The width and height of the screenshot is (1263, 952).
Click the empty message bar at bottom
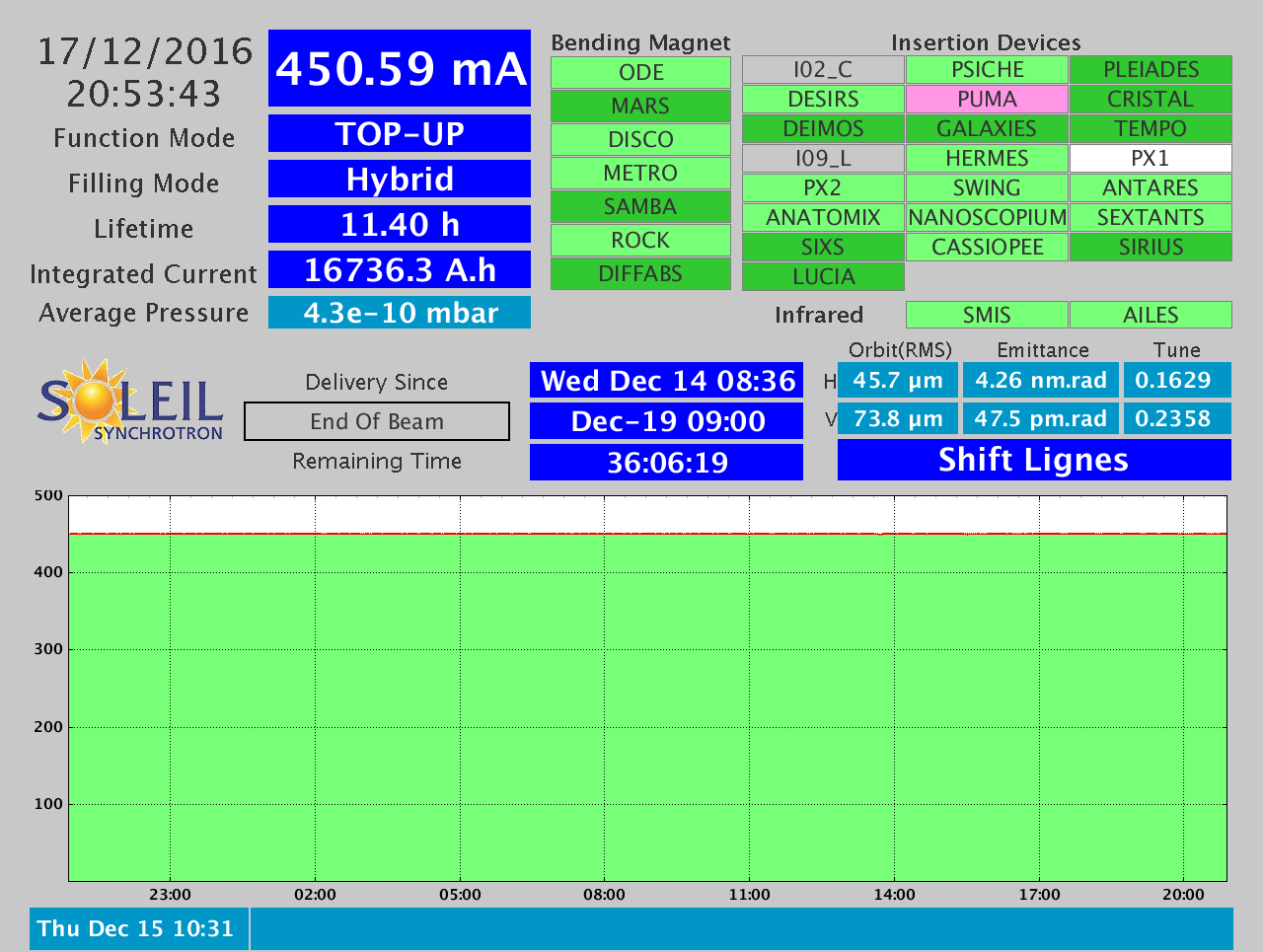pyautogui.click(x=741, y=929)
